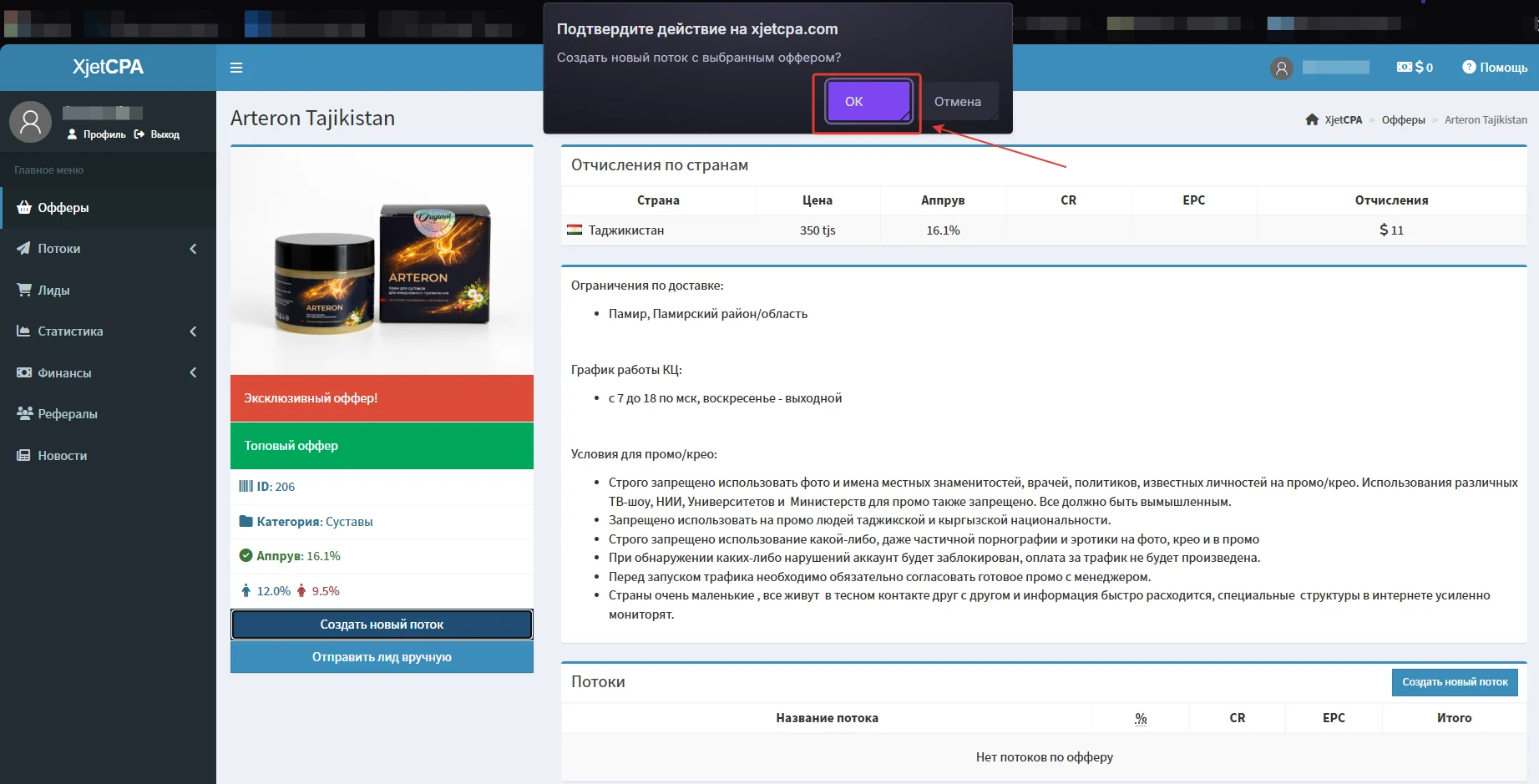Click the 350 tjs price cell
This screenshot has height=784, width=1539.
click(818, 230)
